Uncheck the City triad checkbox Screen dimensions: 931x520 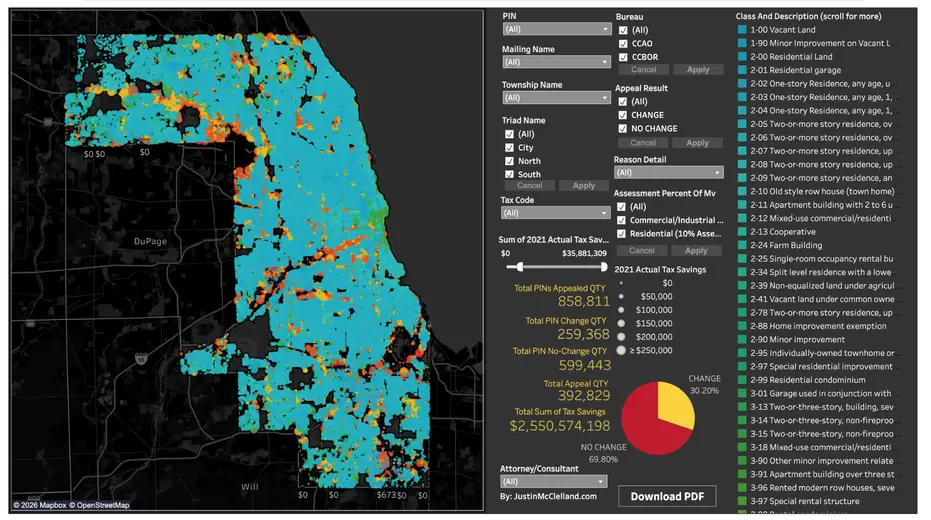(x=509, y=147)
